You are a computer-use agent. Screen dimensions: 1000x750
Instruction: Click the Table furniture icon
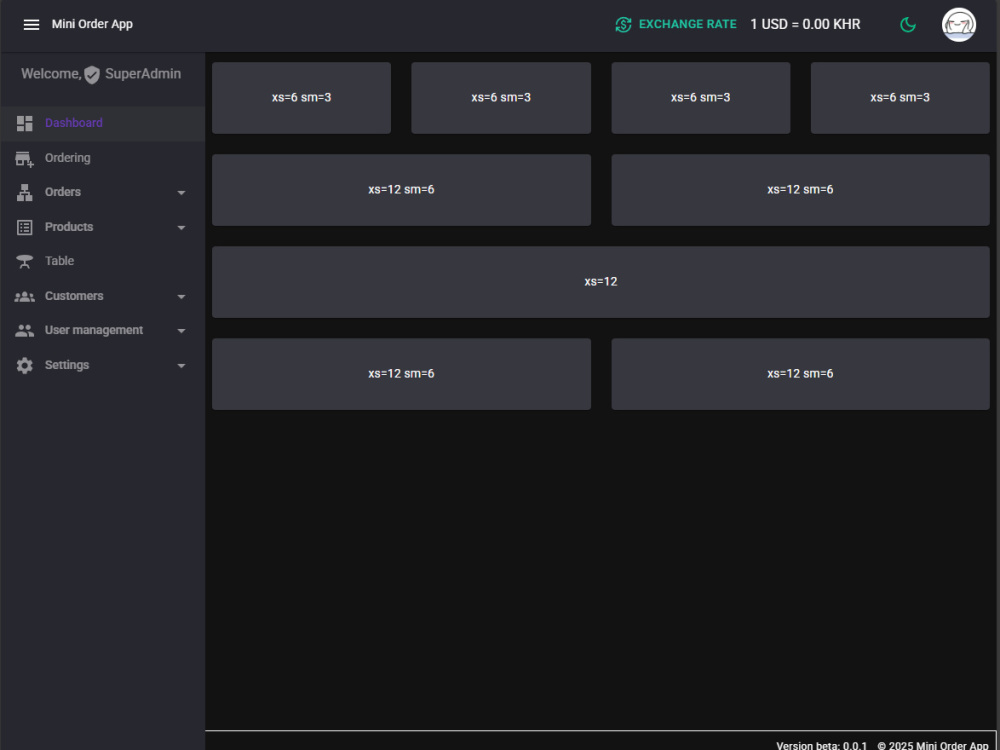[24, 261]
